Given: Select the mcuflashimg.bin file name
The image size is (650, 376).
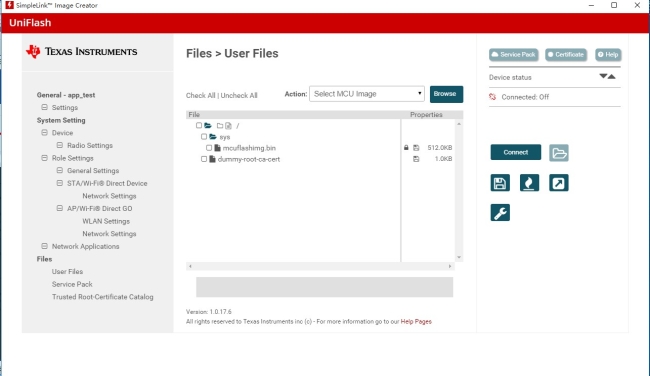Looking at the screenshot, I should click(x=249, y=148).
